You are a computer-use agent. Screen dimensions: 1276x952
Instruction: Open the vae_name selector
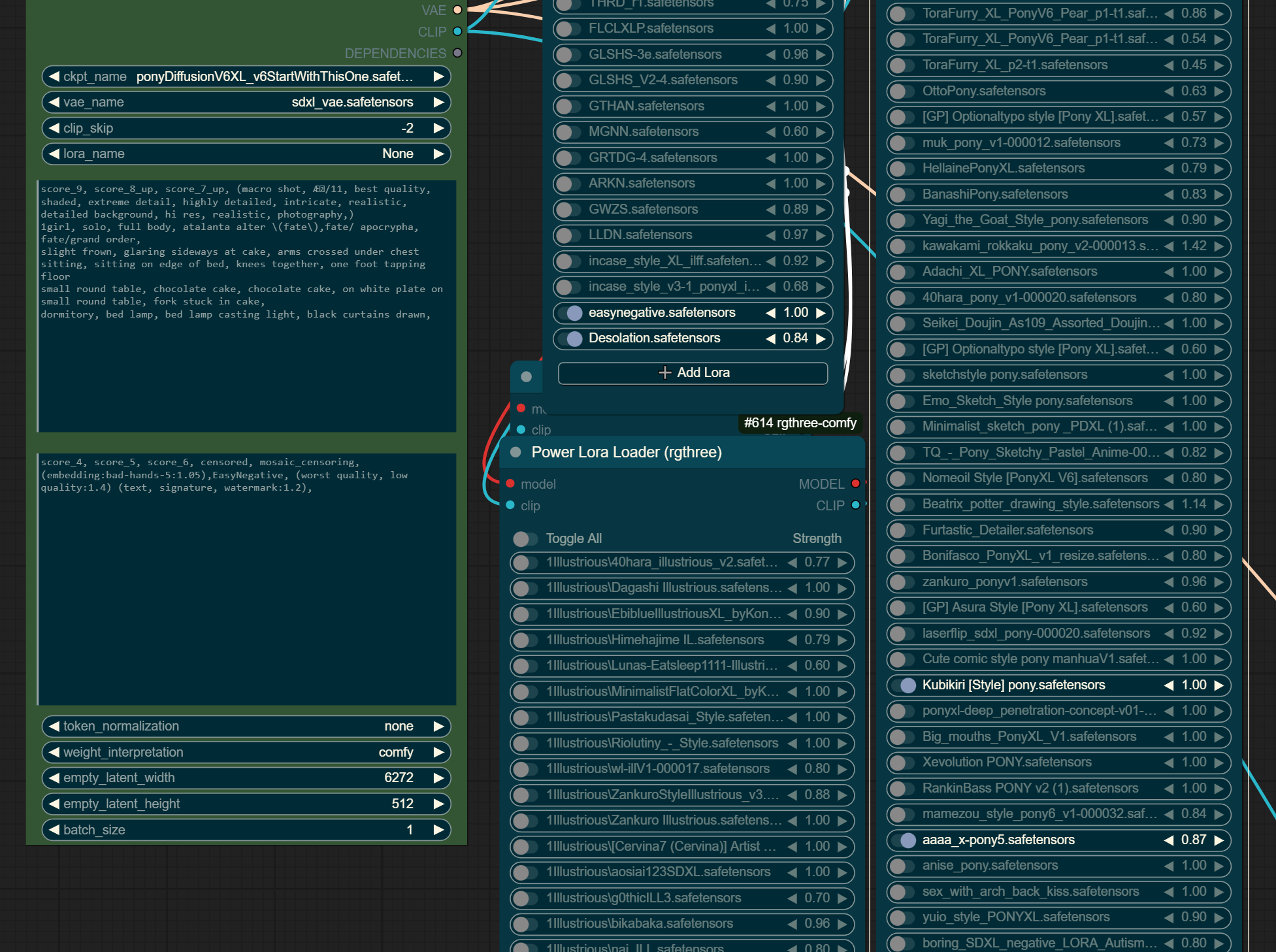coord(246,102)
